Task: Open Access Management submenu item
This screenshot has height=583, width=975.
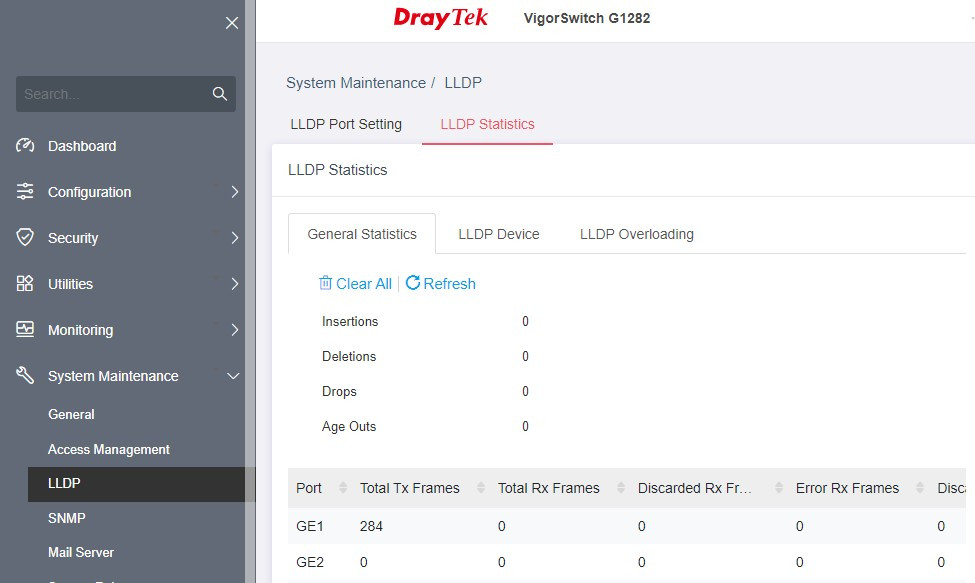Action: (x=109, y=449)
